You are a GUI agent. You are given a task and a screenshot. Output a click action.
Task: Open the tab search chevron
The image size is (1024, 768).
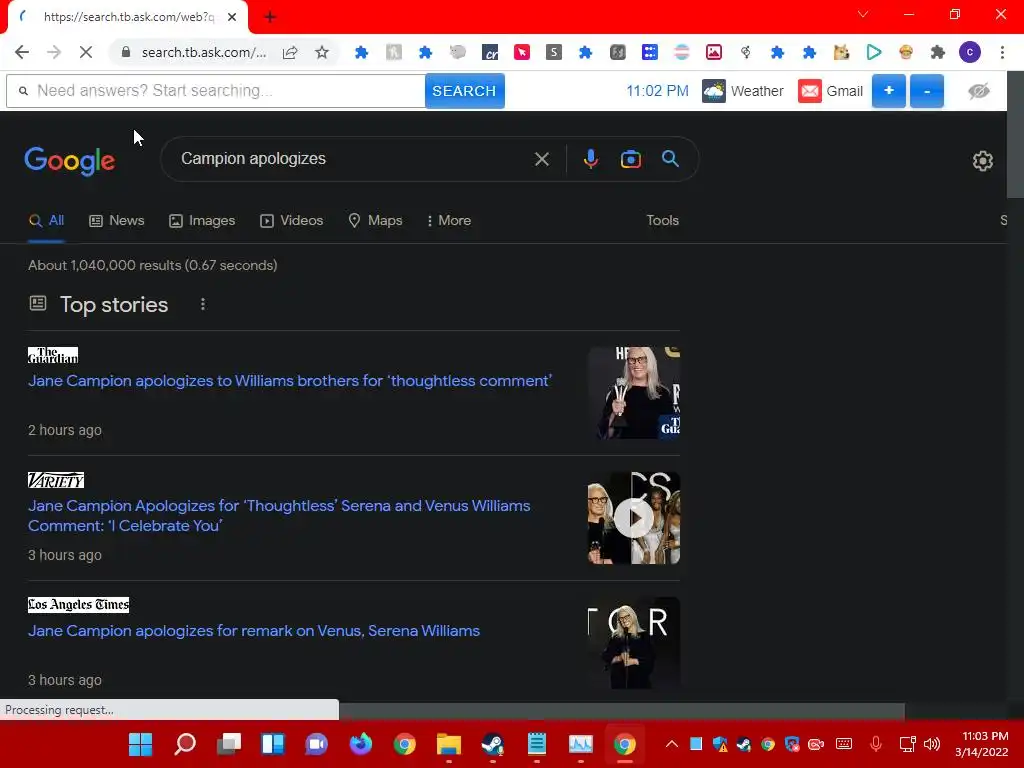(x=863, y=14)
